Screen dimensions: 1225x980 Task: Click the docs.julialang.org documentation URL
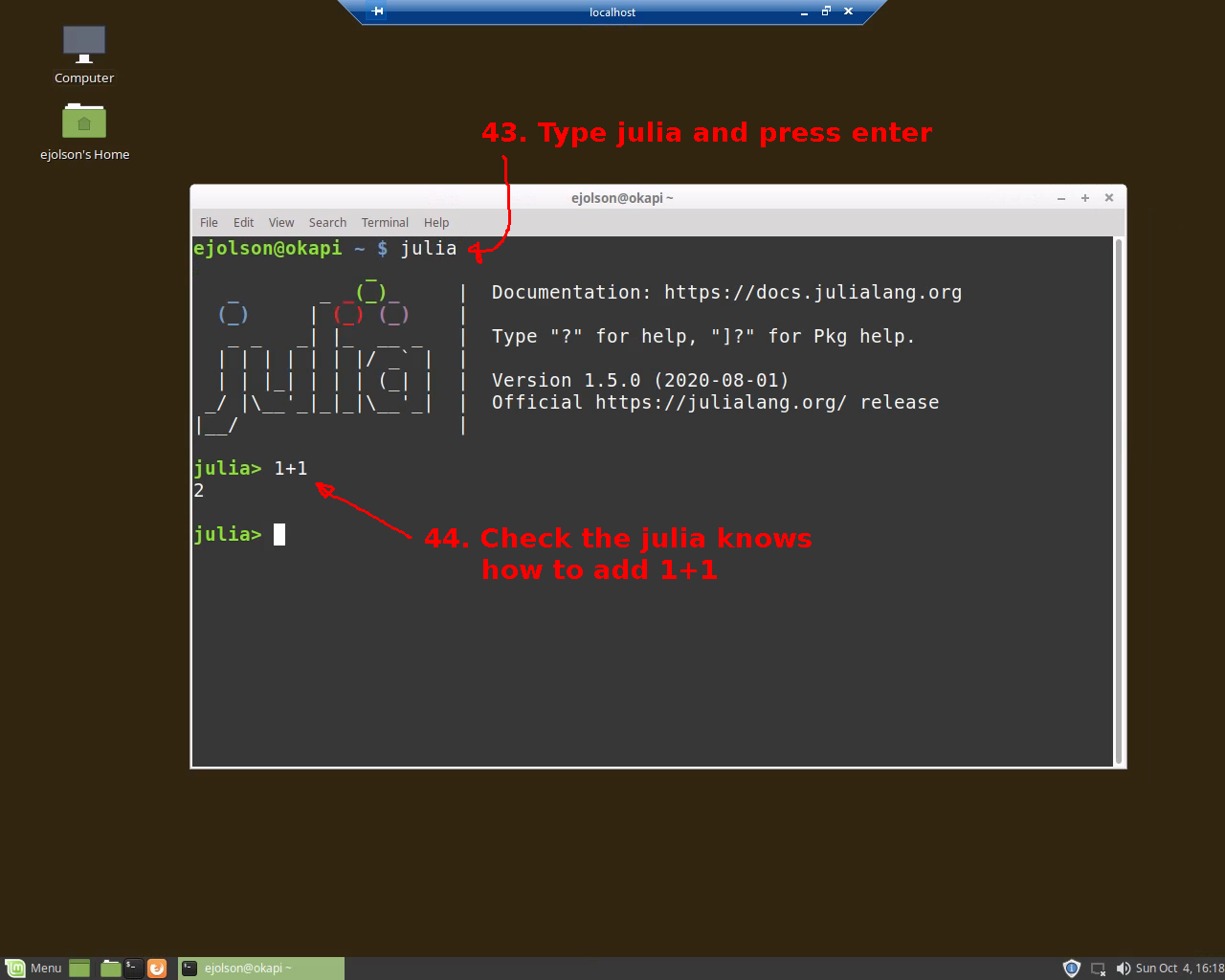(x=813, y=293)
